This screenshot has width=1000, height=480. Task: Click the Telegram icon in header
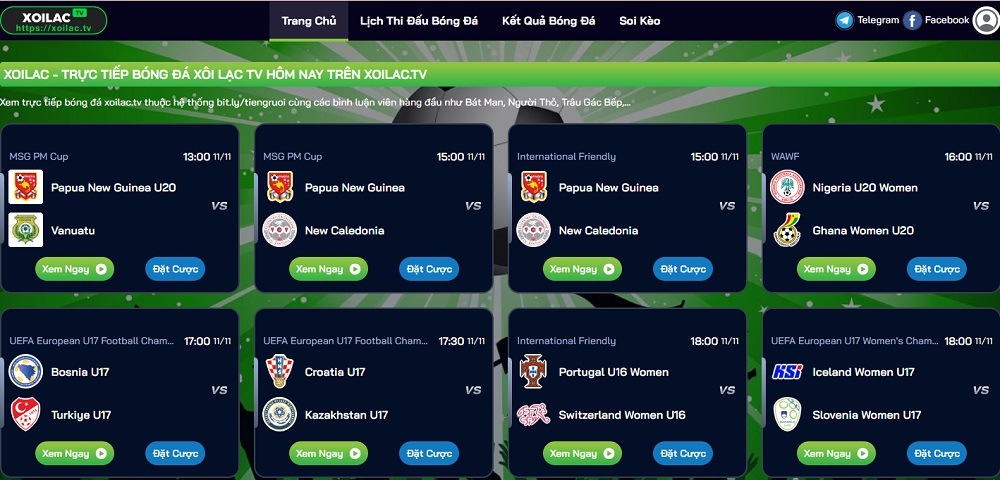coord(844,20)
